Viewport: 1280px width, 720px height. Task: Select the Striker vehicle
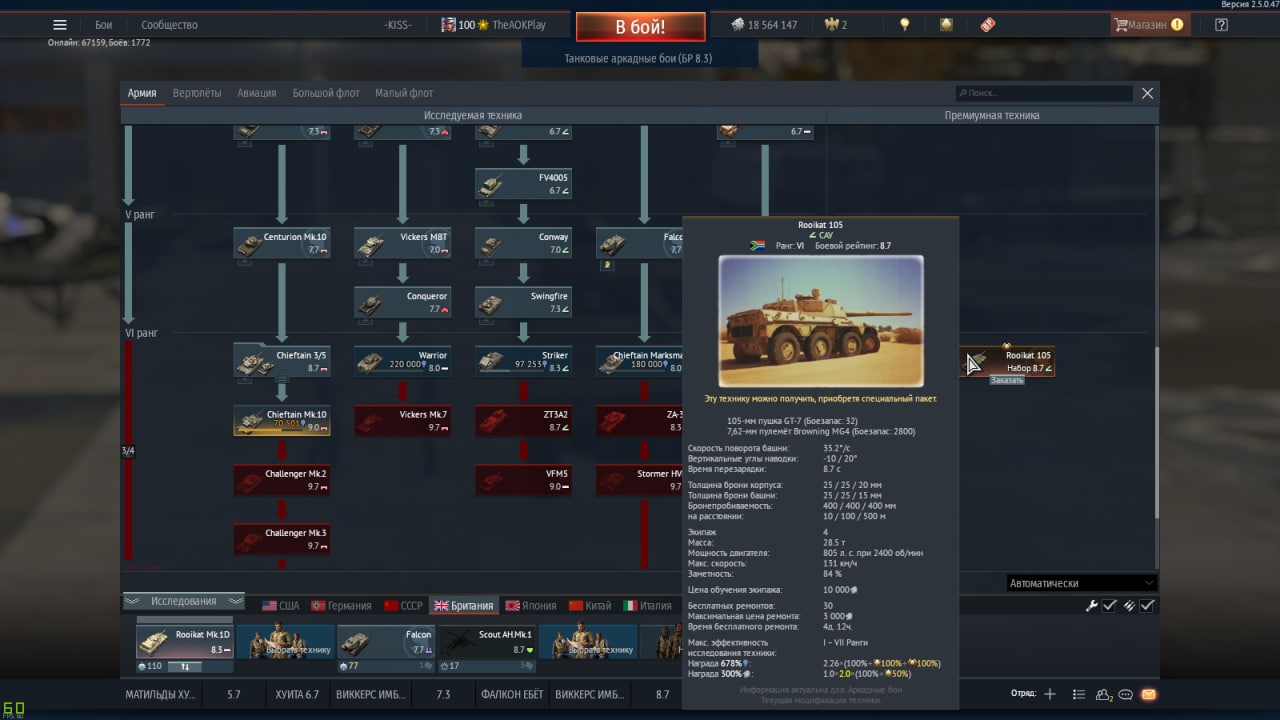523,361
